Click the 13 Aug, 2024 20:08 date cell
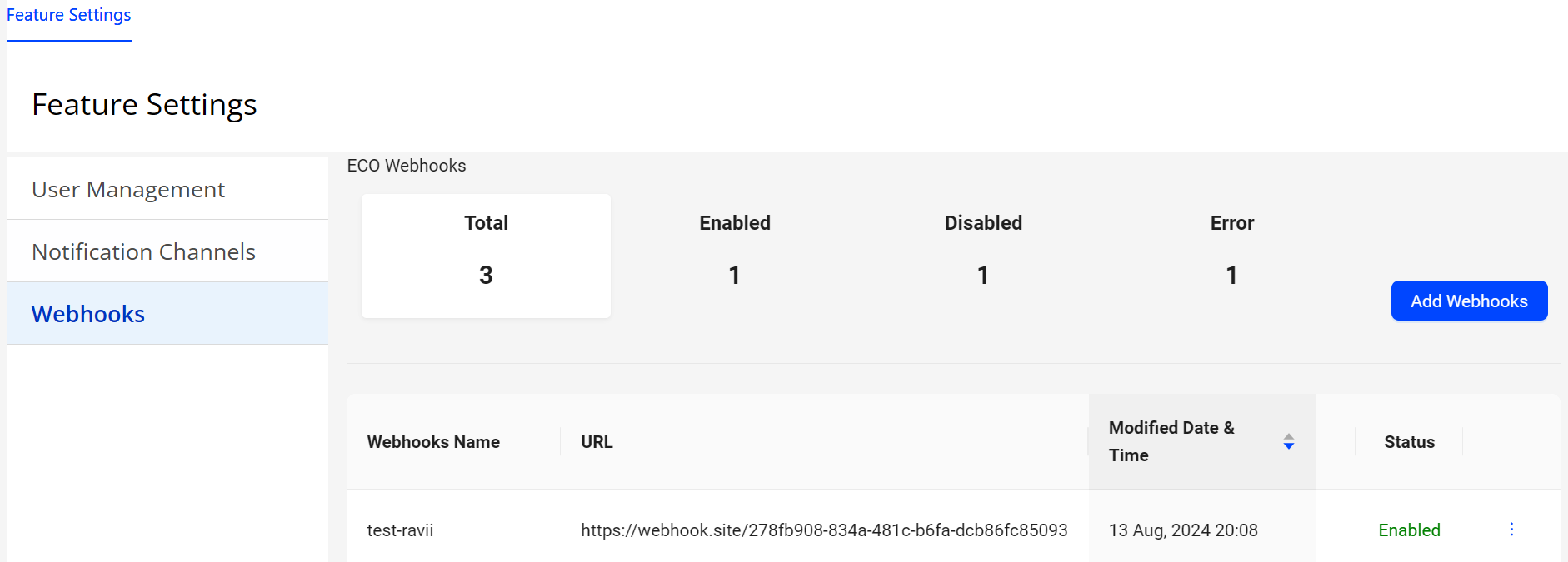 tap(1183, 530)
